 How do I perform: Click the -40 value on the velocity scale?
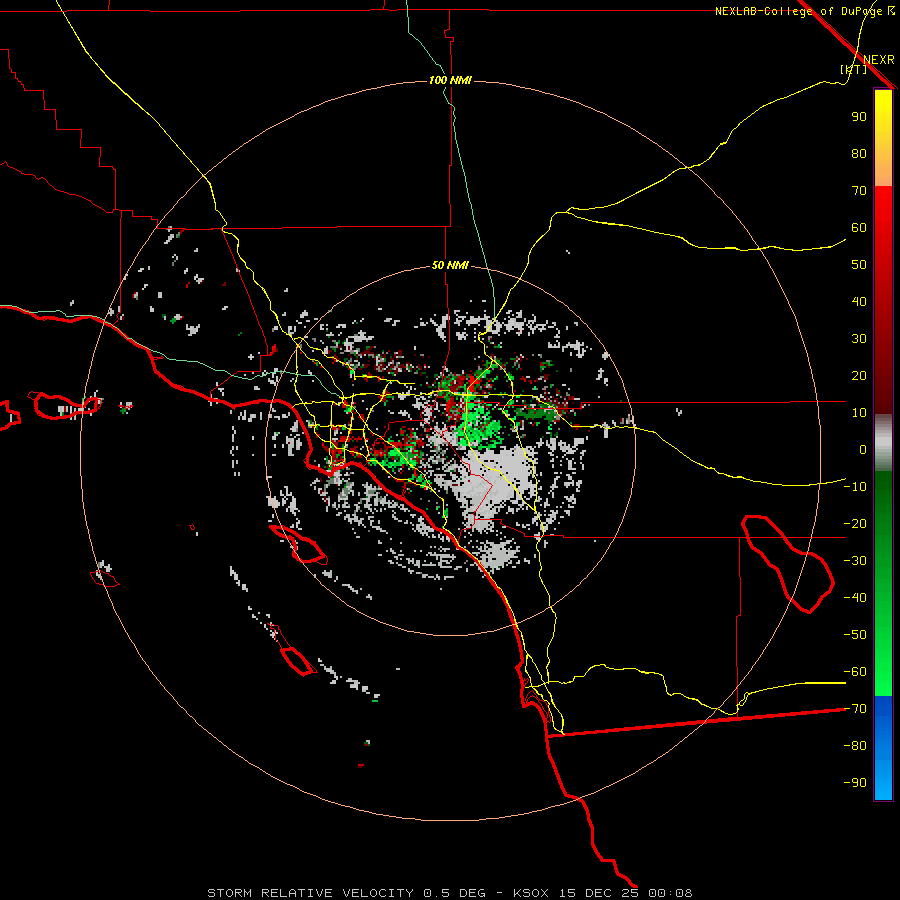(x=855, y=598)
